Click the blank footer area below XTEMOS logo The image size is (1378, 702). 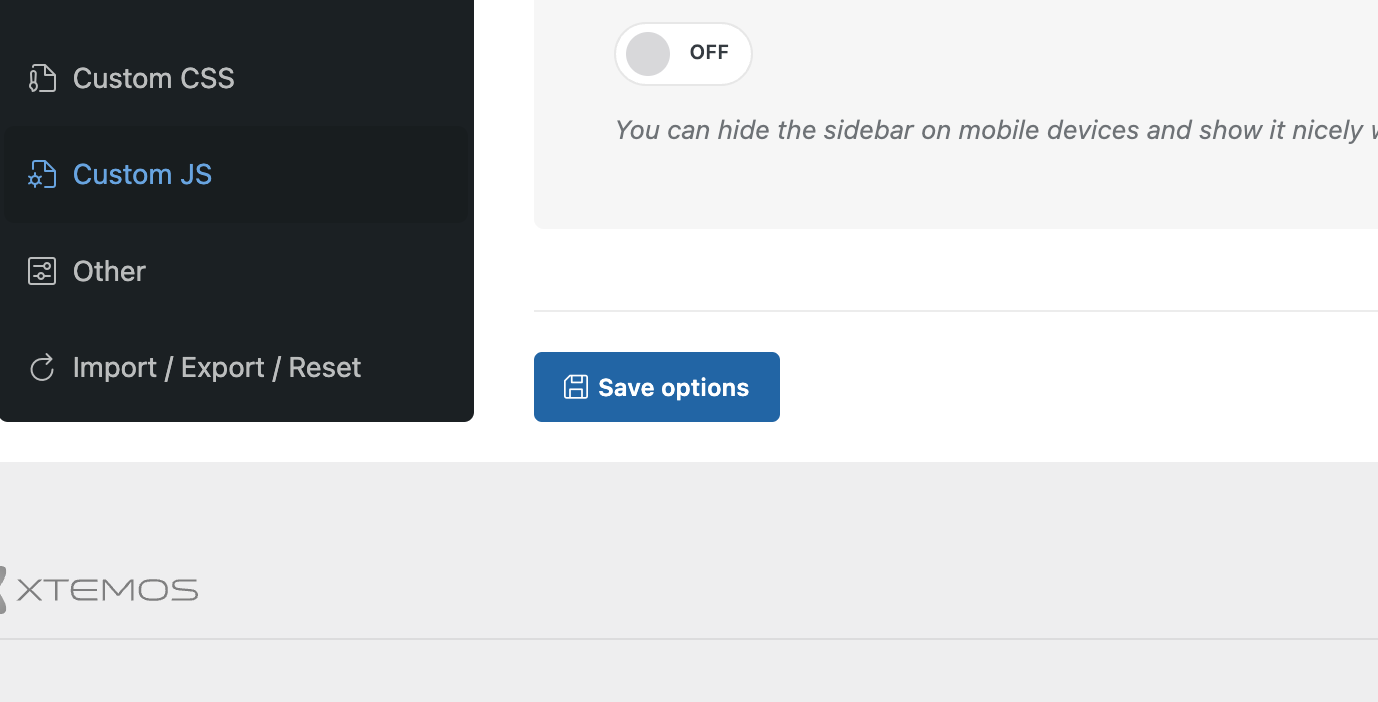point(600,672)
